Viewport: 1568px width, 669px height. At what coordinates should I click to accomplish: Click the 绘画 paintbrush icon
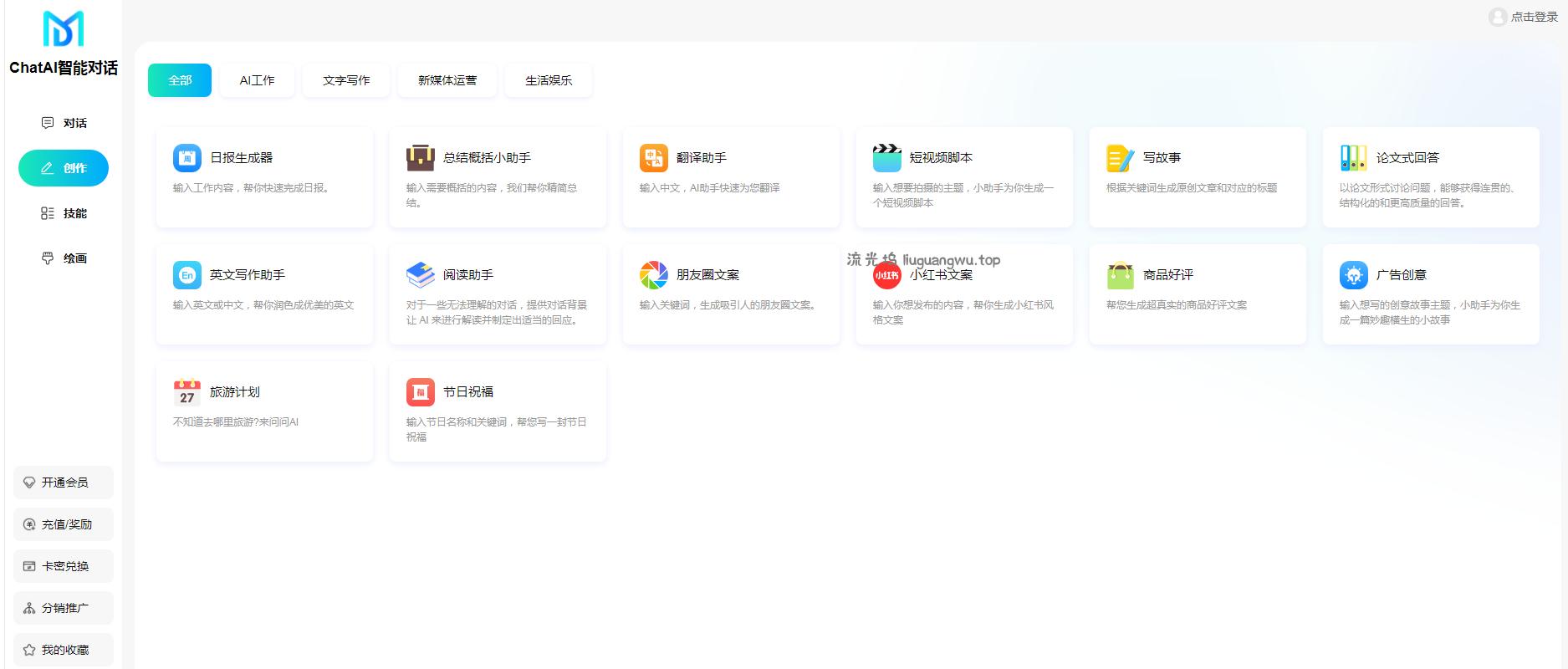tap(48, 258)
